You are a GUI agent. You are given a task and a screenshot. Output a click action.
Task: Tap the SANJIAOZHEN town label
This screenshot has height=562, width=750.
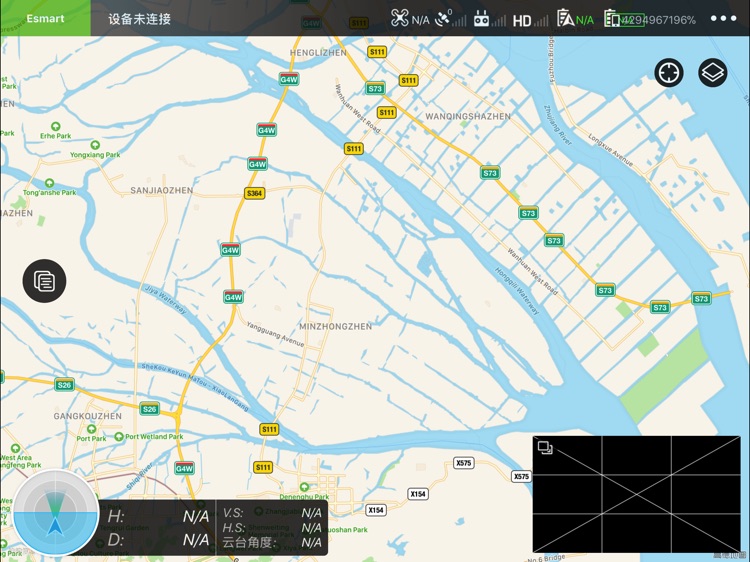162,190
